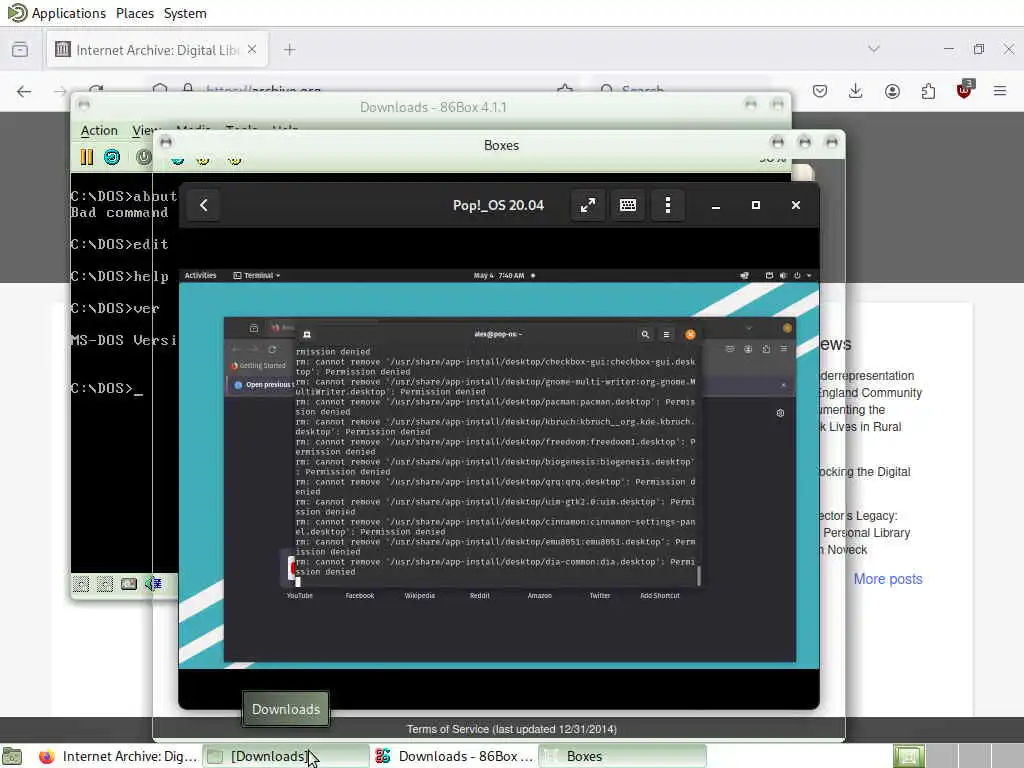Viewport: 1024px width, 768px height.
Task: Open a new Firefox tab
Action: (289, 50)
